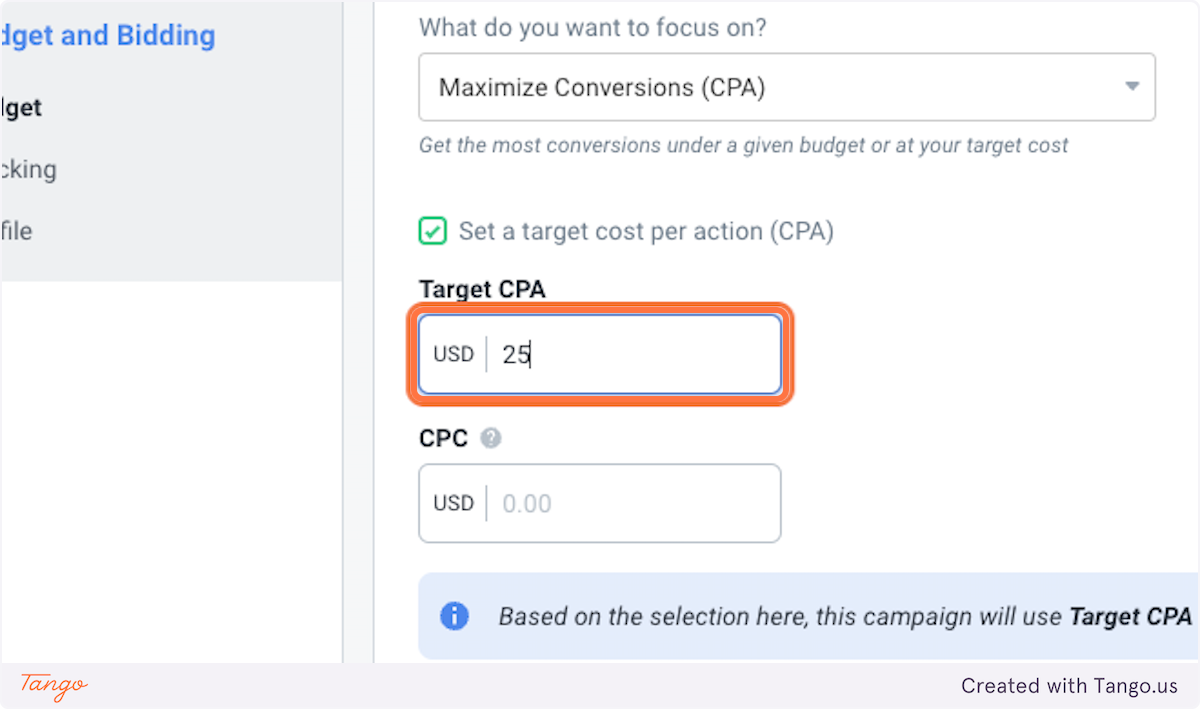
Task: Click the USD prefix in Target CPA field
Action: coord(453,355)
